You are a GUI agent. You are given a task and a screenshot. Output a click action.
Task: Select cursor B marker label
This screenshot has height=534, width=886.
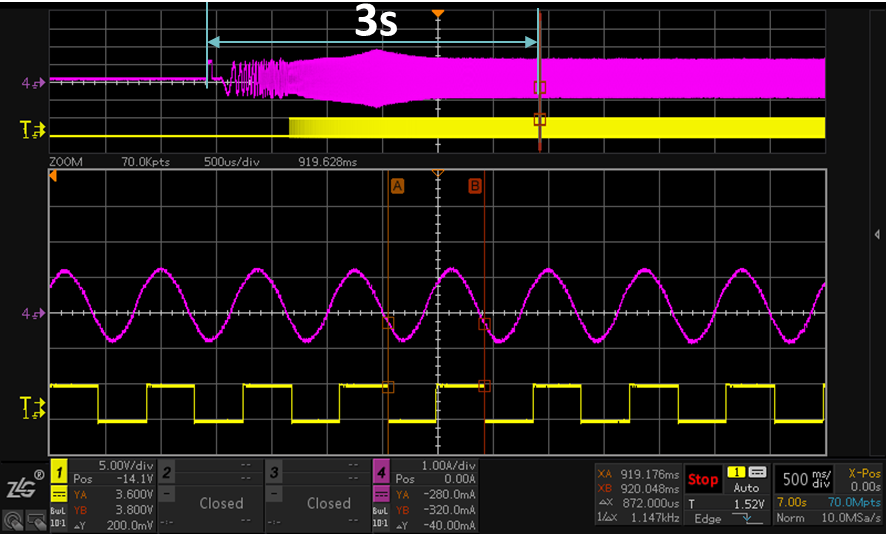(x=475, y=186)
